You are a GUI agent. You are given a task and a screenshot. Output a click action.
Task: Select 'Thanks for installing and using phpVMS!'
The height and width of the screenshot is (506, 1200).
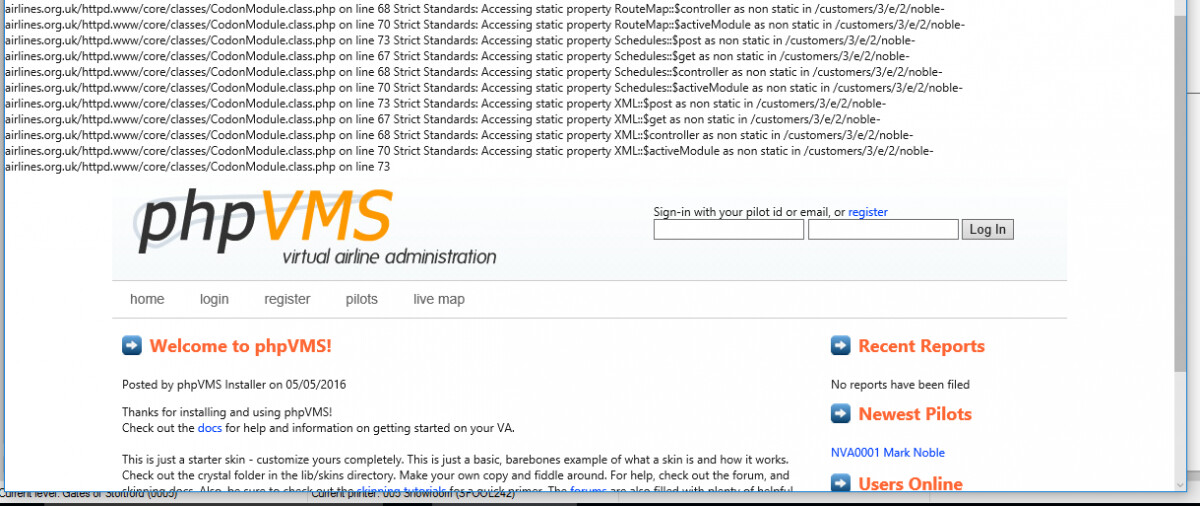point(226,412)
